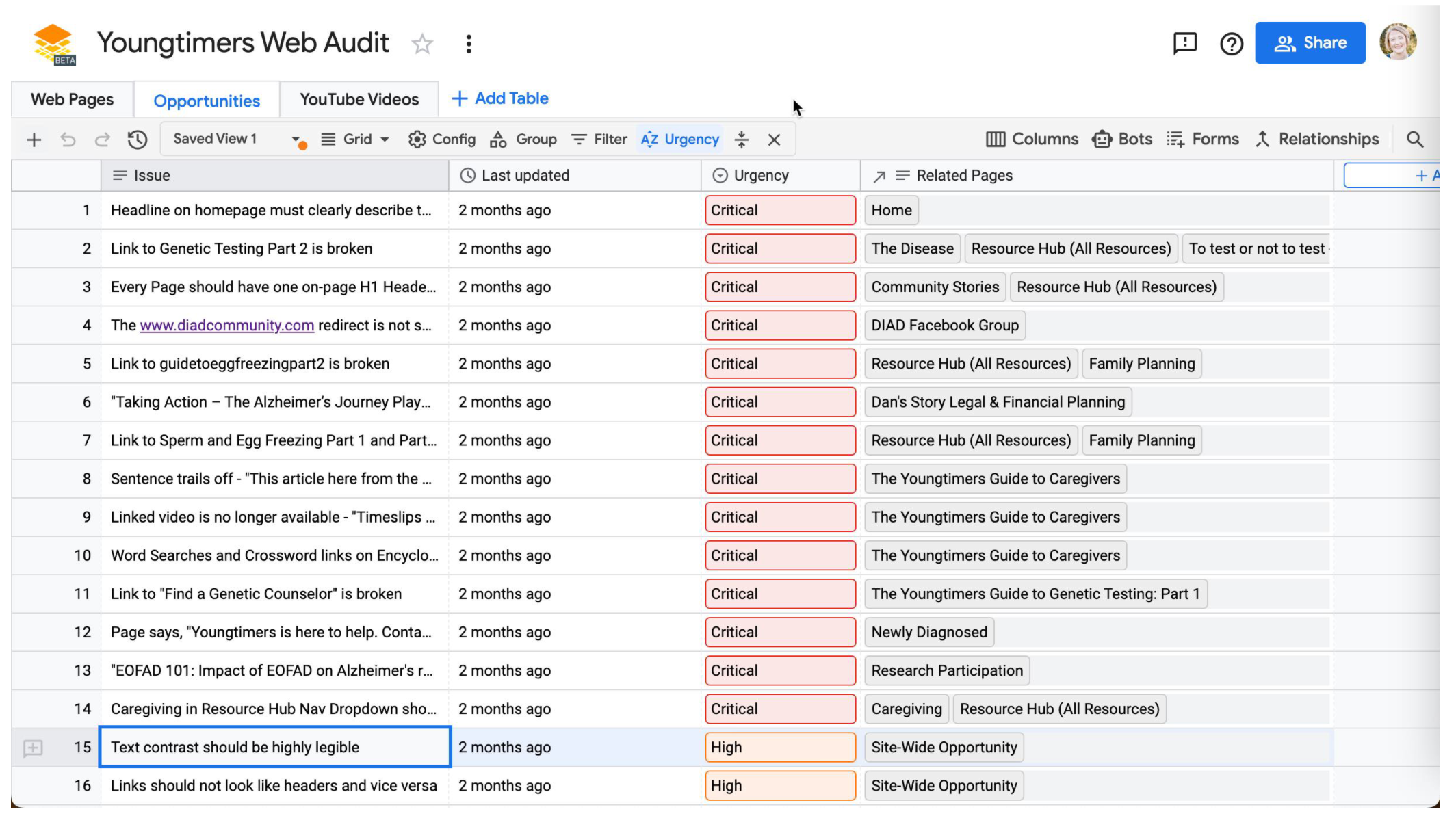Close the view toolbar with the X icon
This screenshot has height=818, width=1456.
(x=774, y=140)
